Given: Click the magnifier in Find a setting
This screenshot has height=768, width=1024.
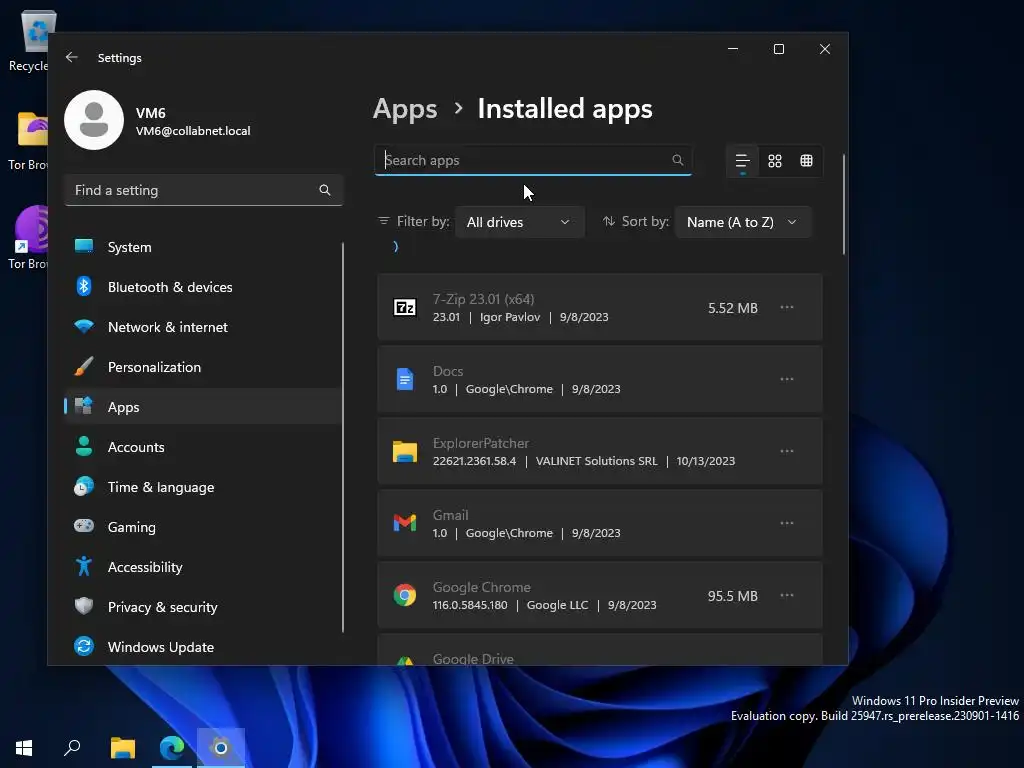Looking at the screenshot, I should pyautogui.click(x=325, y=190).
